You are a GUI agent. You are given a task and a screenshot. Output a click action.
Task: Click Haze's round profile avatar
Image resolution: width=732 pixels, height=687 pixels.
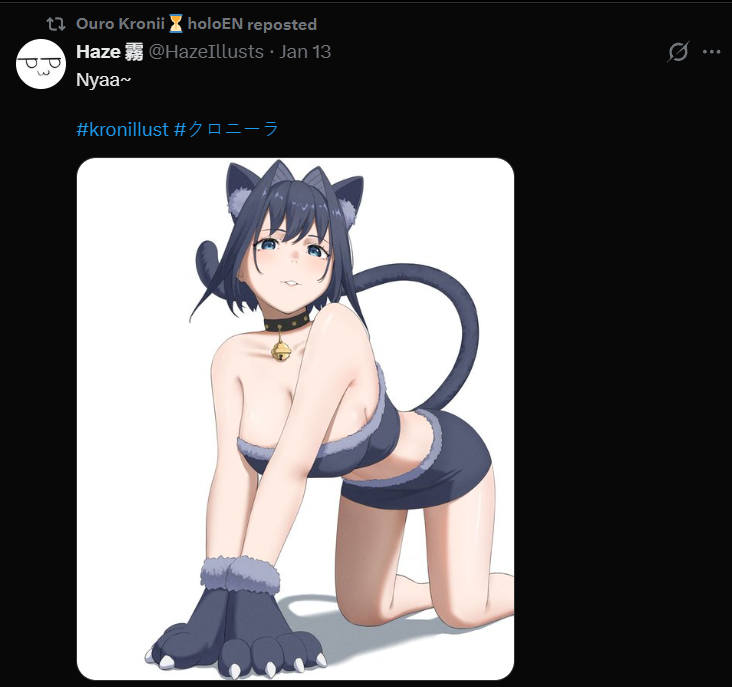click(x=41, y=63)
